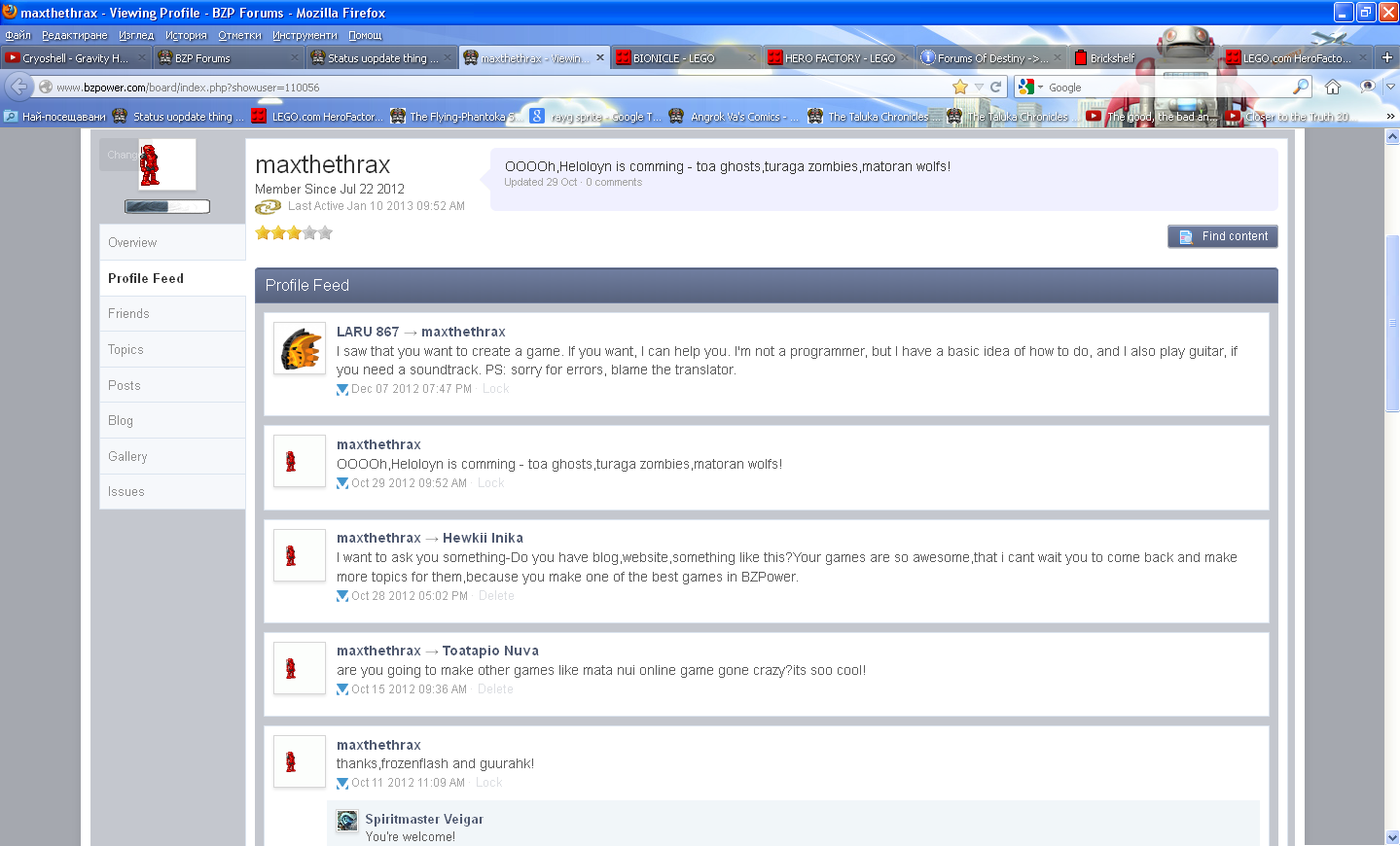
Task: Open a new tab with the plus button
Action: pos(1387,57)
